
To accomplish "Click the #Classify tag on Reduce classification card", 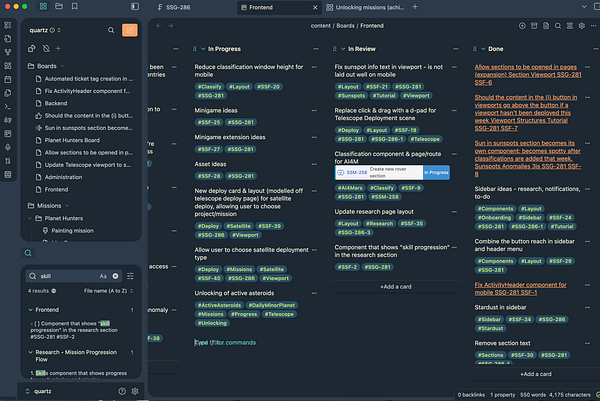I will tap(209, 87).
